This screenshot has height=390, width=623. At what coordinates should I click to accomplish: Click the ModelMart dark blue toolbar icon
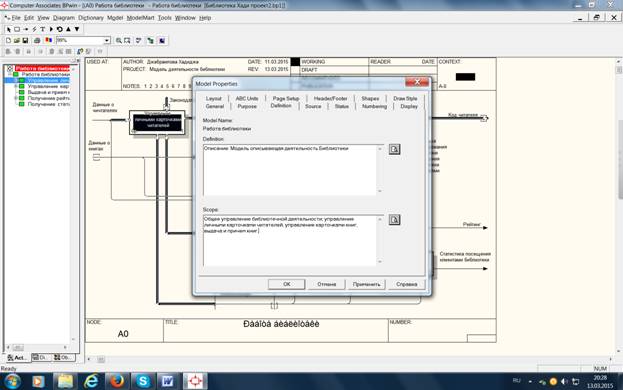[x=162, y=41]
